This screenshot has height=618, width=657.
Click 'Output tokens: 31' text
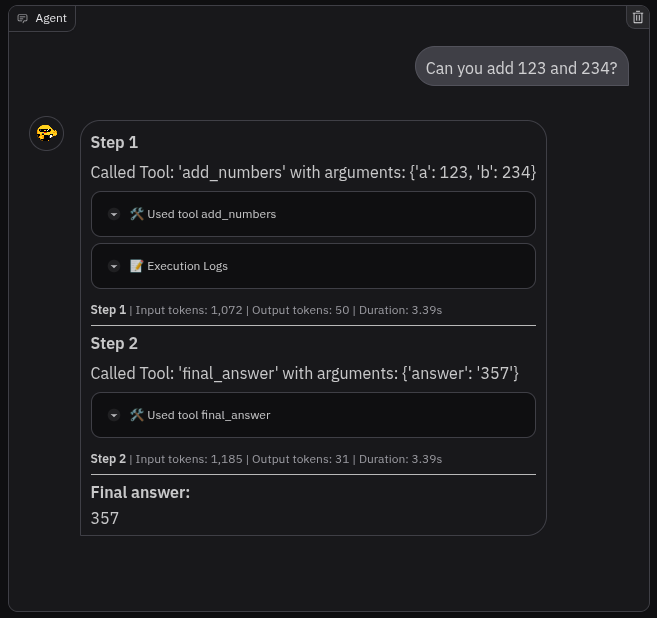[300, 459]
